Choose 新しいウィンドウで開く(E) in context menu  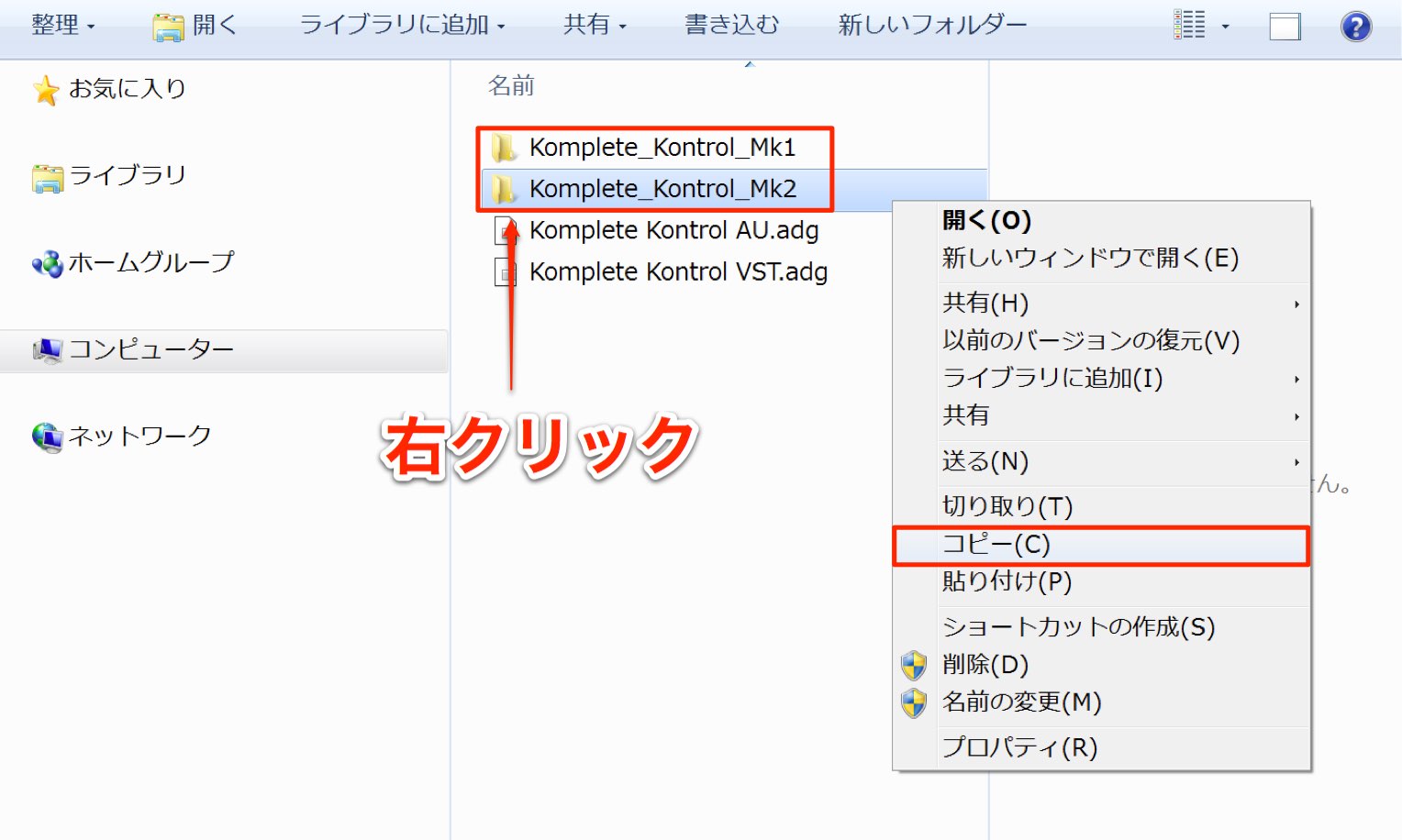(x=1101, y=259)
